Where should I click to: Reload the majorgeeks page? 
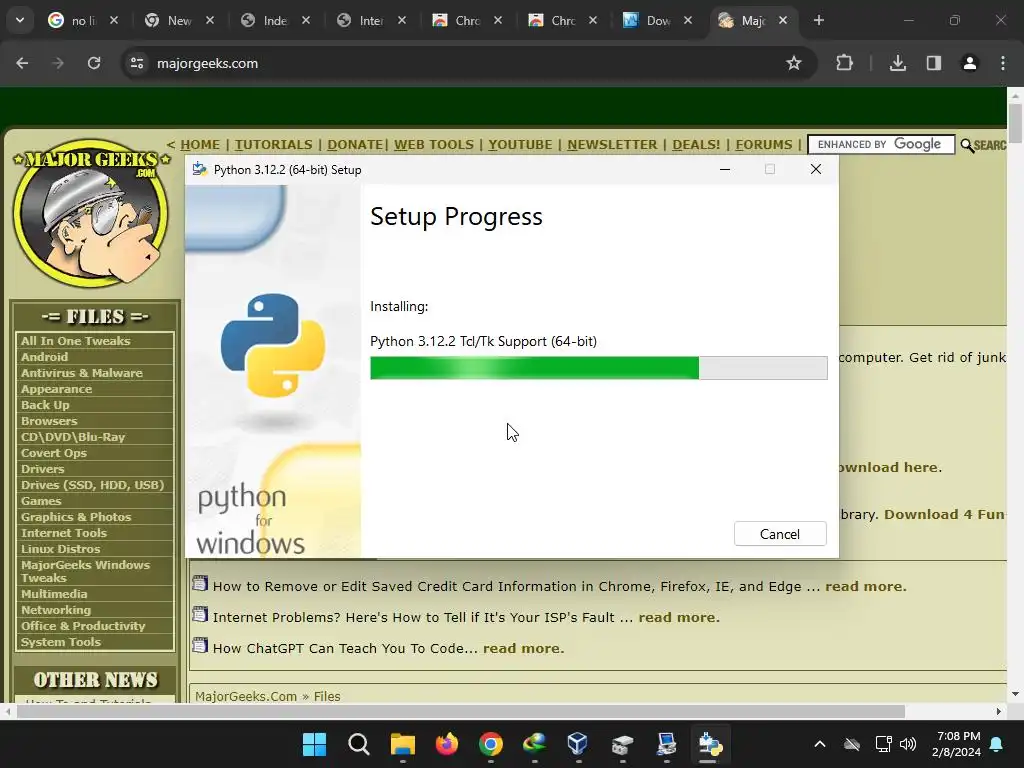coord(94,63)
